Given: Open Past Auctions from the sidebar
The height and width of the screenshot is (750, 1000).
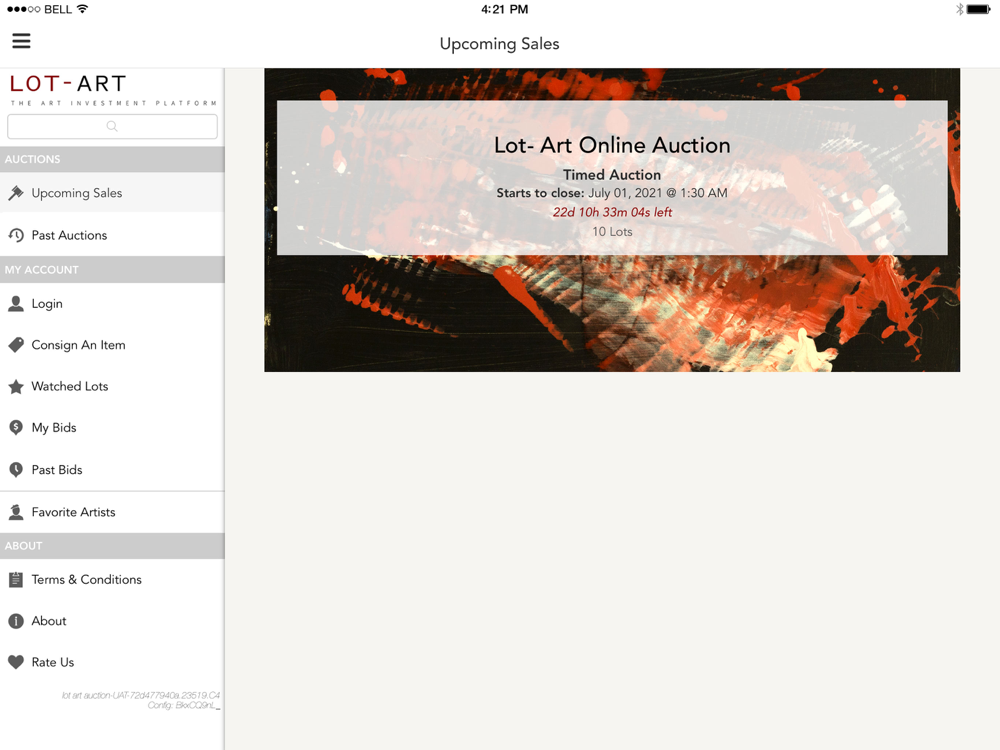Looking at the screenshot, I should coord(112,235).
